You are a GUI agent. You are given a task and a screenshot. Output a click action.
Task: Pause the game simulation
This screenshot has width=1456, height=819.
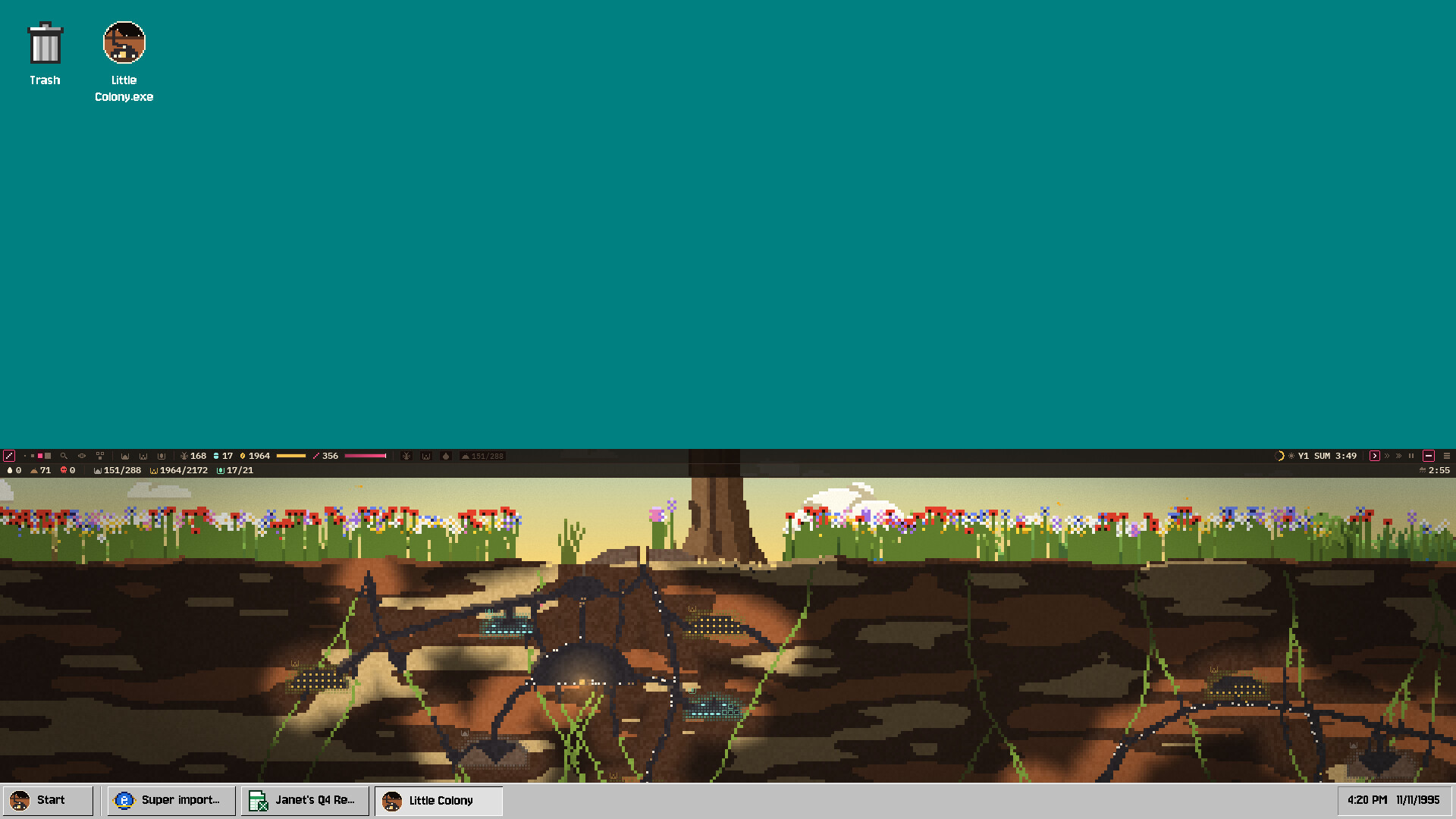(x=1411, y=456)
